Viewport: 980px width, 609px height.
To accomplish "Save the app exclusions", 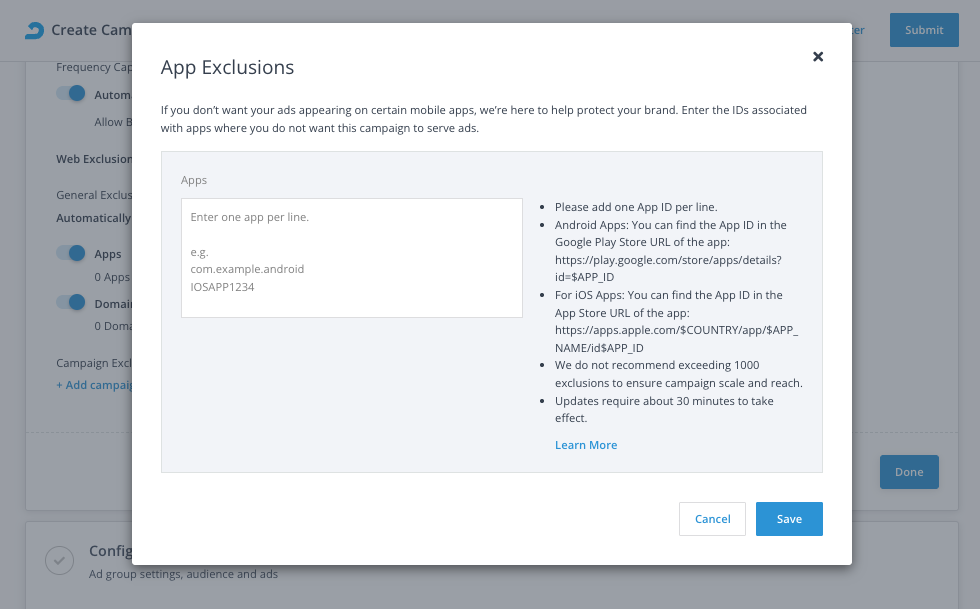I will (788, 519).
